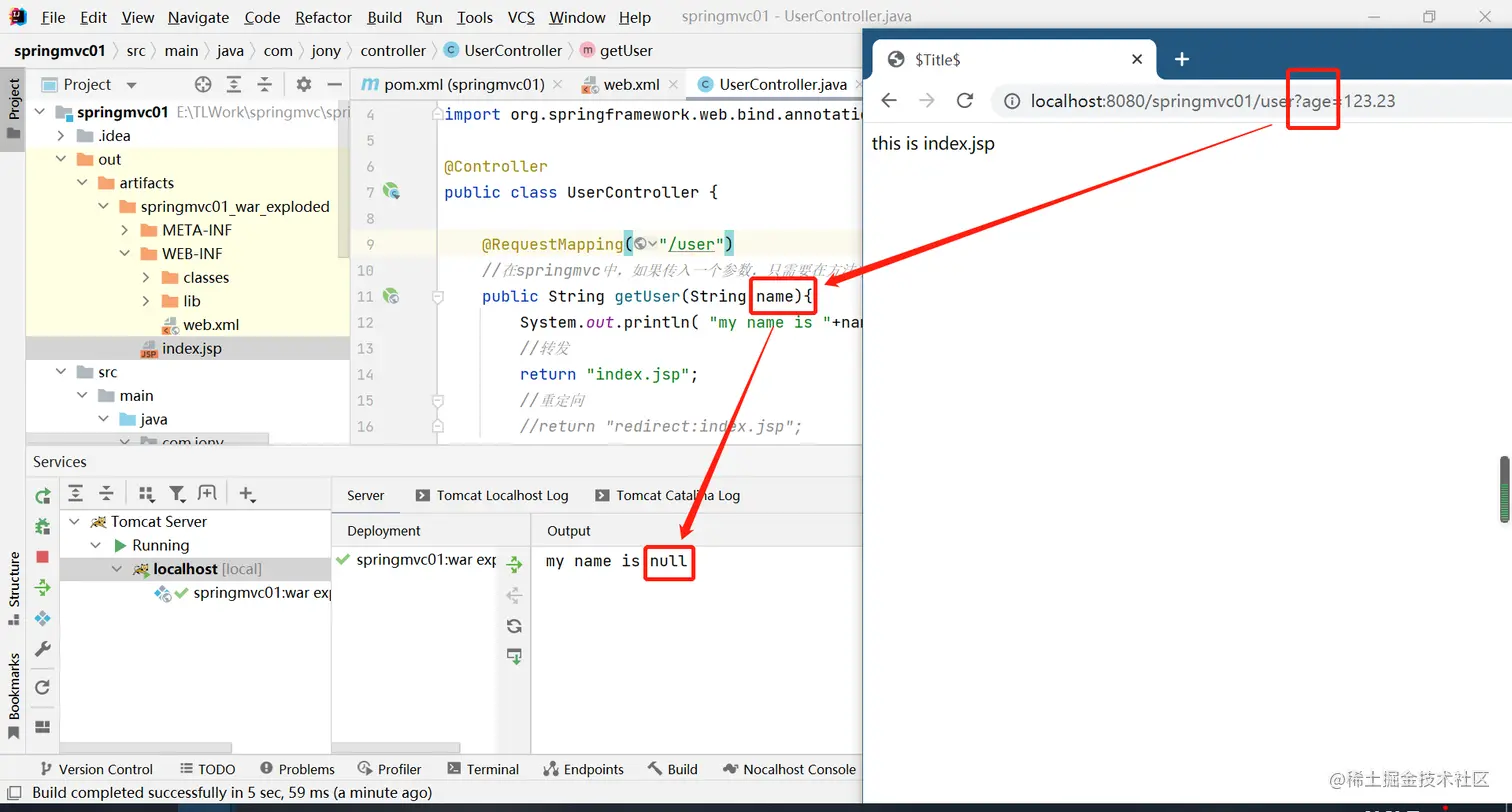The width and height of the screenshot is (1512, 812).
Task: Click Collapse All in Project panel toolbar
Action: 264,85
